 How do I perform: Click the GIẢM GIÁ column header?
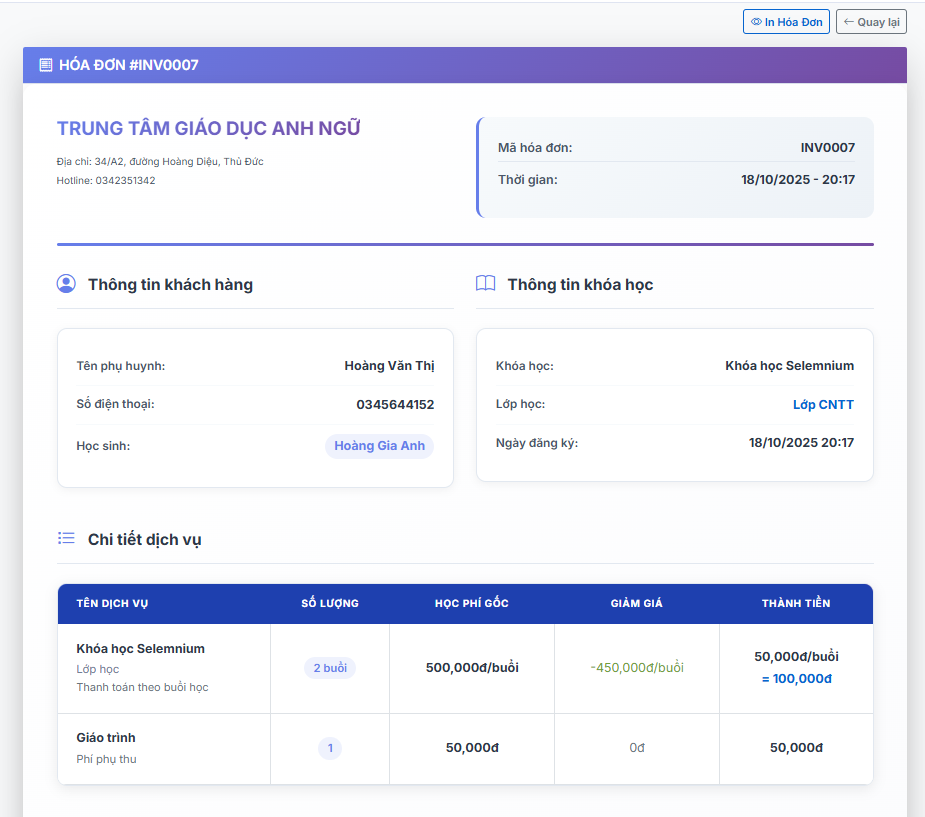pyautogui.click(x=636, y=603)
